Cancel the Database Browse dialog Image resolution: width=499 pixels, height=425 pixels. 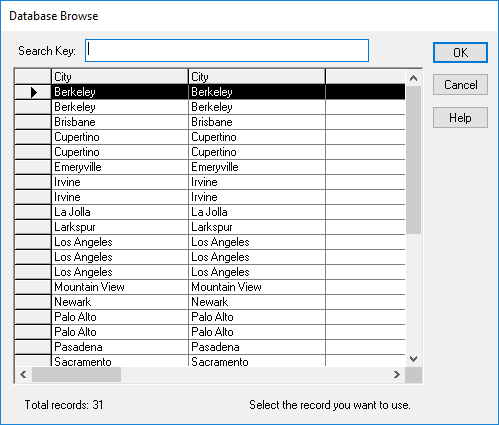(x=460, y=85)
